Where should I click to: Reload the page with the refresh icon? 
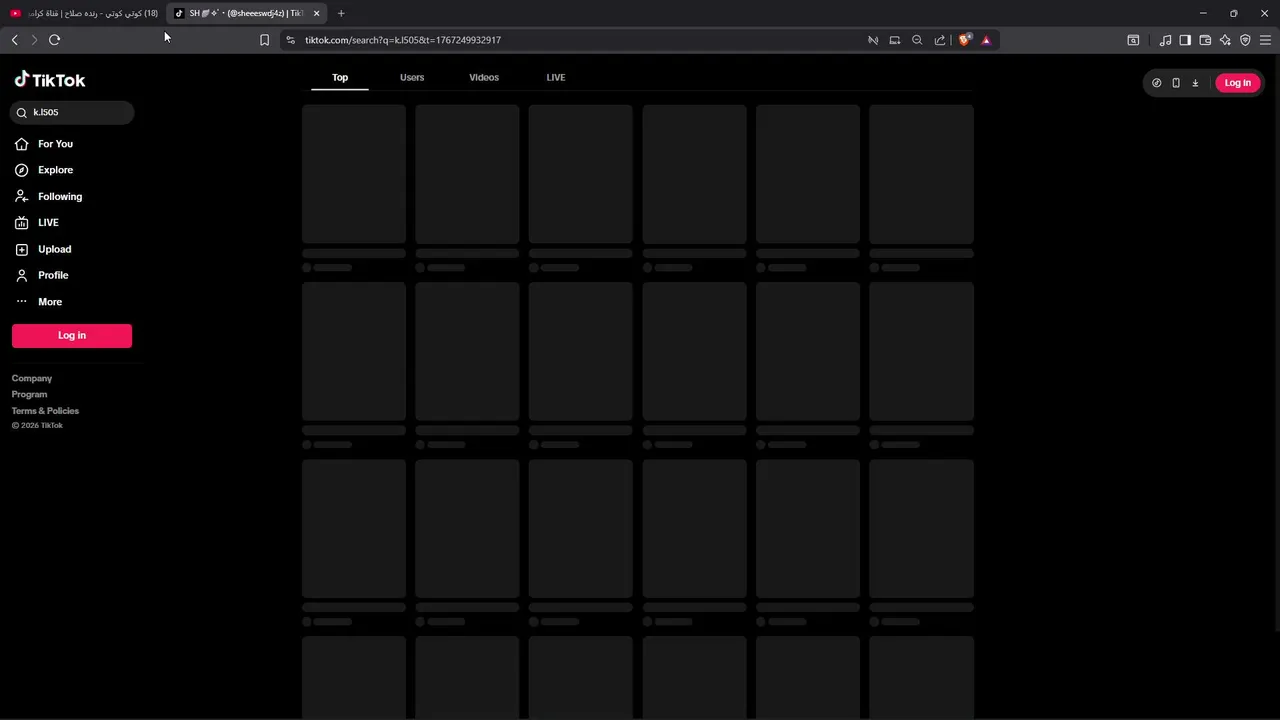pyautogui.click(x=55, y=40)
